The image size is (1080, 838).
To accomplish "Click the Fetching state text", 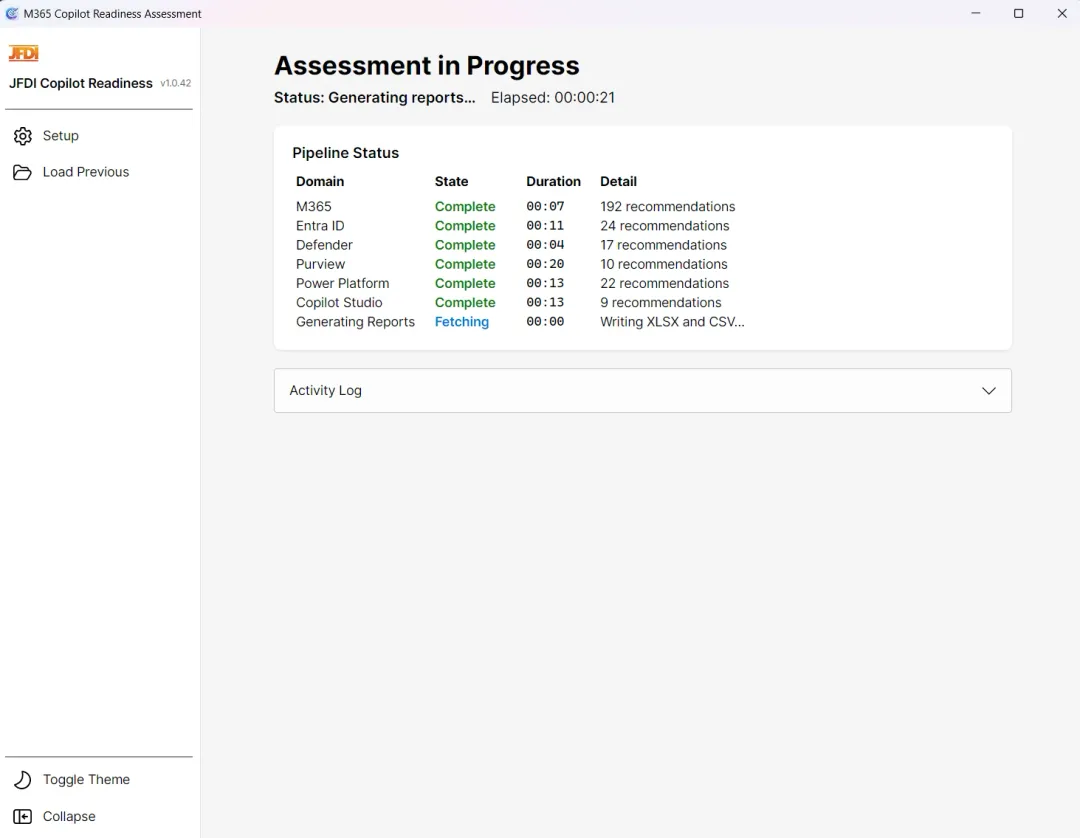I will pos(461,322).
